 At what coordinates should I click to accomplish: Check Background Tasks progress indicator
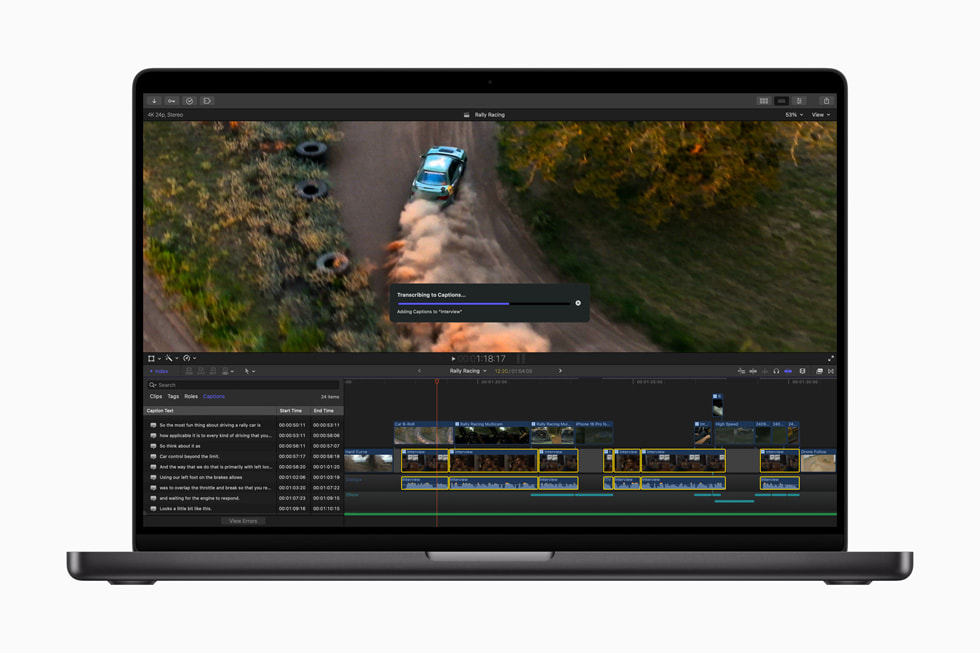189,100
